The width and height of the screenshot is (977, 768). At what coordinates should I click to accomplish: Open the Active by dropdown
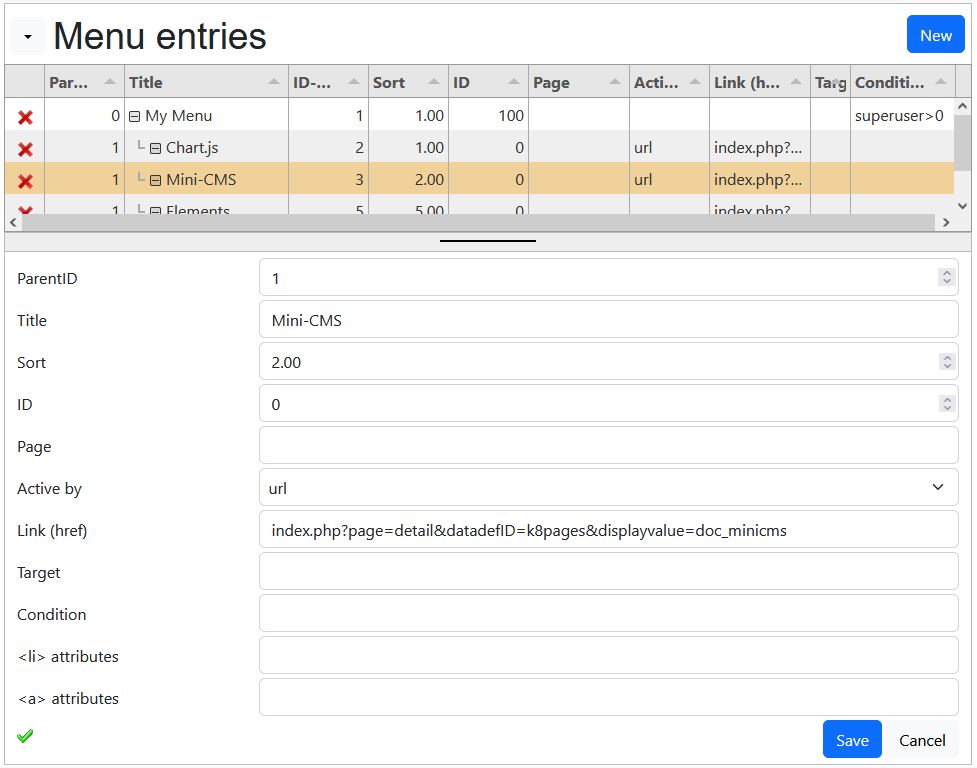608,488
